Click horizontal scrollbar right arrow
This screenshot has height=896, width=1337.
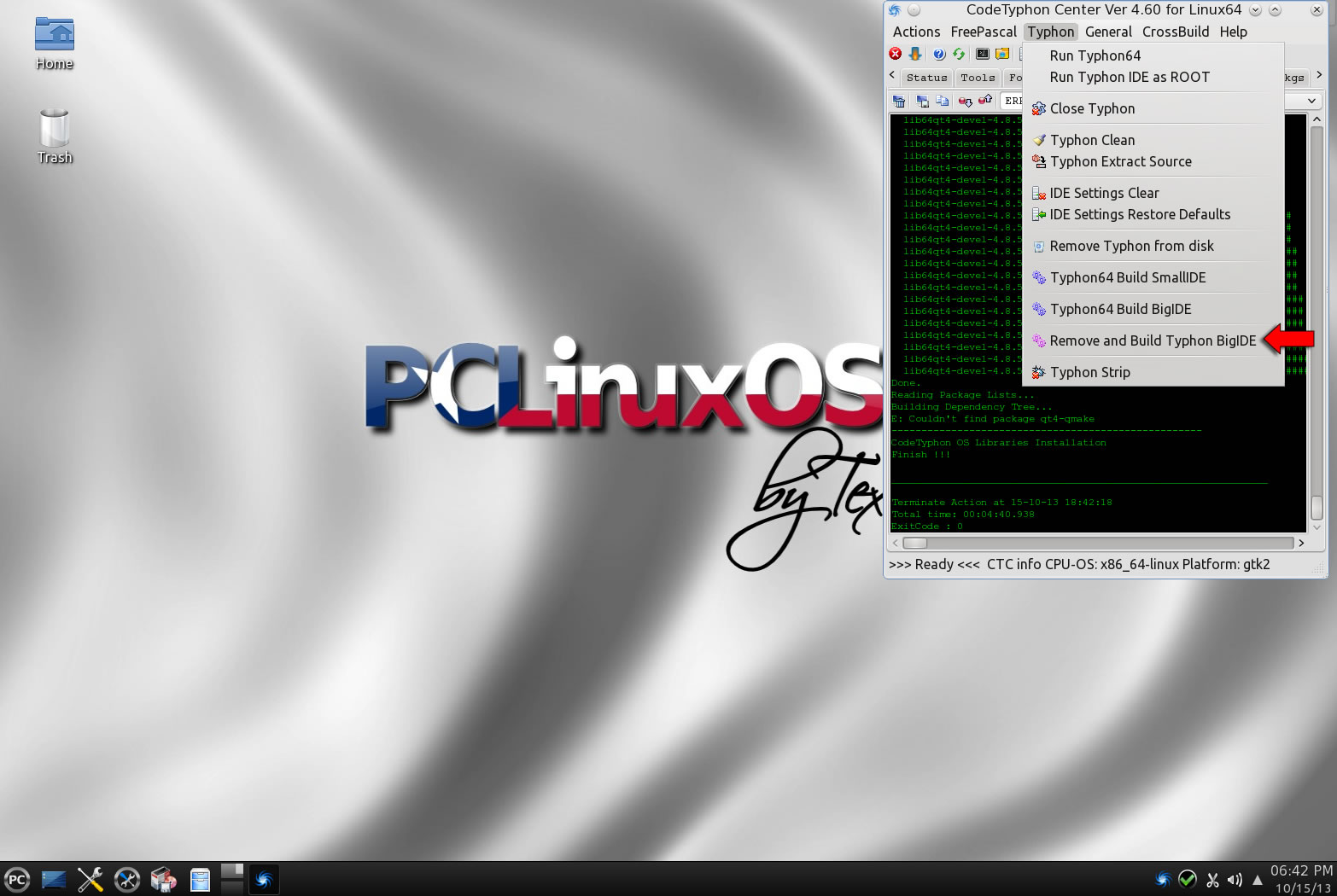click(1301, 543)
